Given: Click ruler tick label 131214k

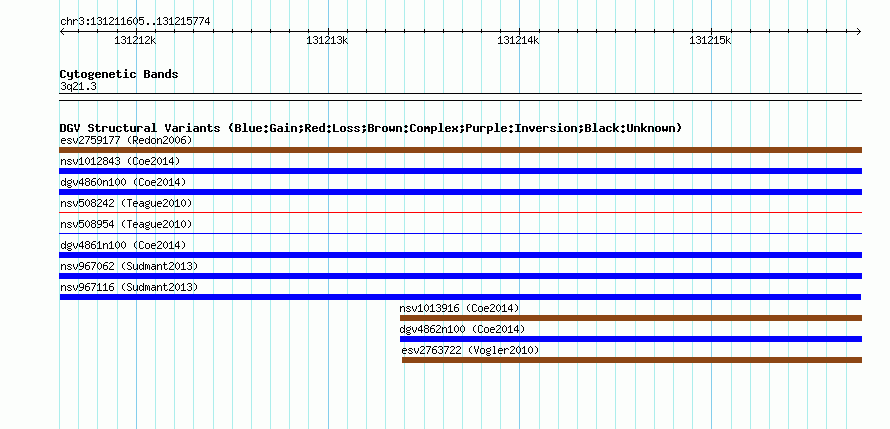Looking at the screenshot, I should pos(518,40).
